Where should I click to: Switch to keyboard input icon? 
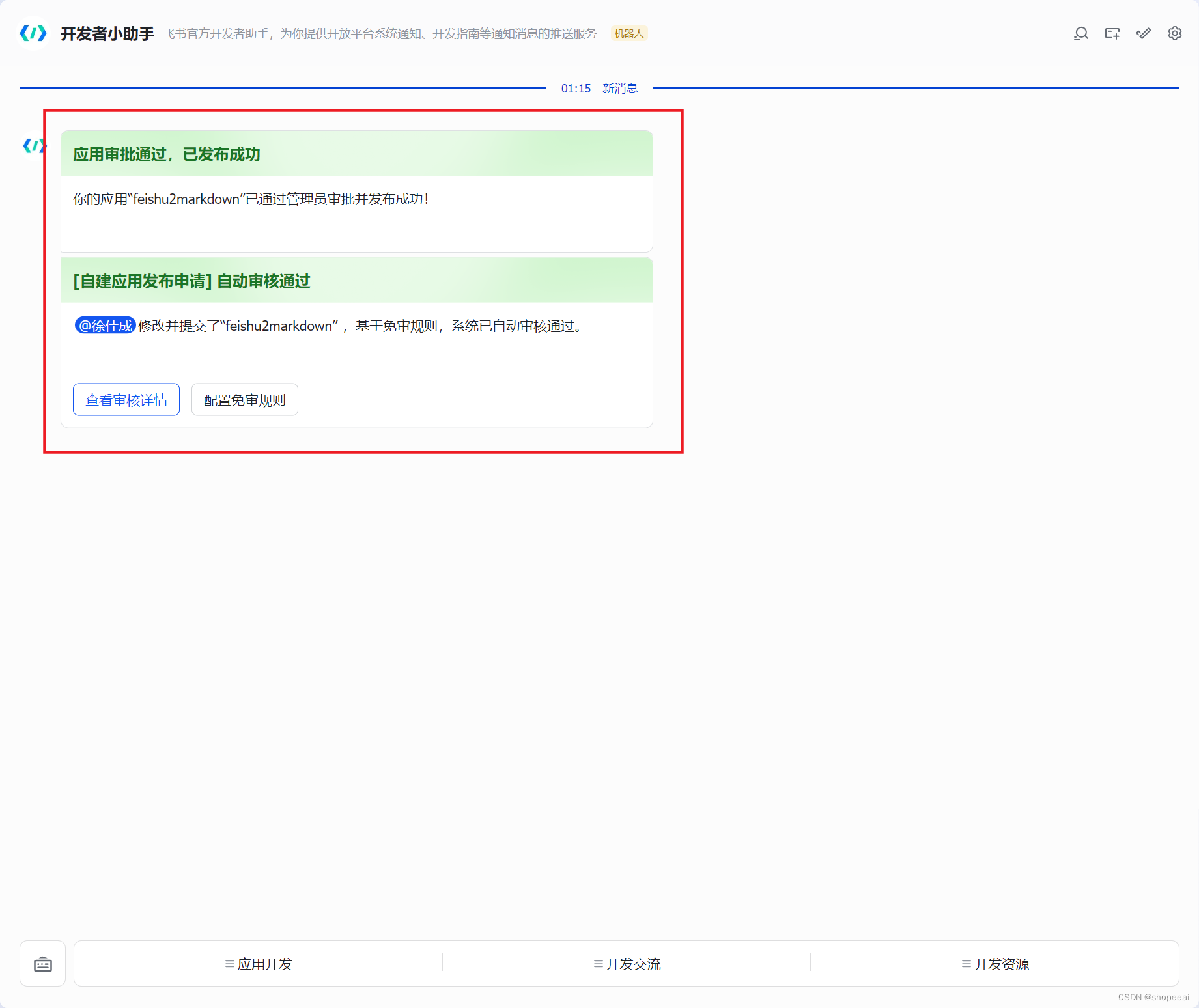43,964
